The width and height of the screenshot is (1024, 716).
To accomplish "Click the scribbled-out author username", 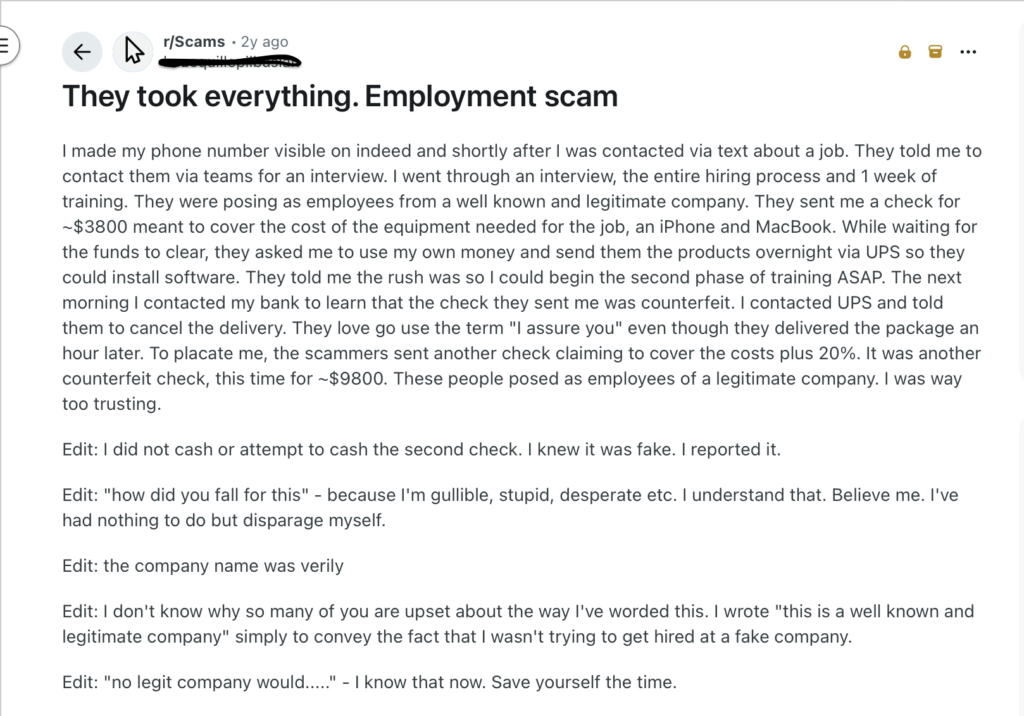I will click(232, 62).
